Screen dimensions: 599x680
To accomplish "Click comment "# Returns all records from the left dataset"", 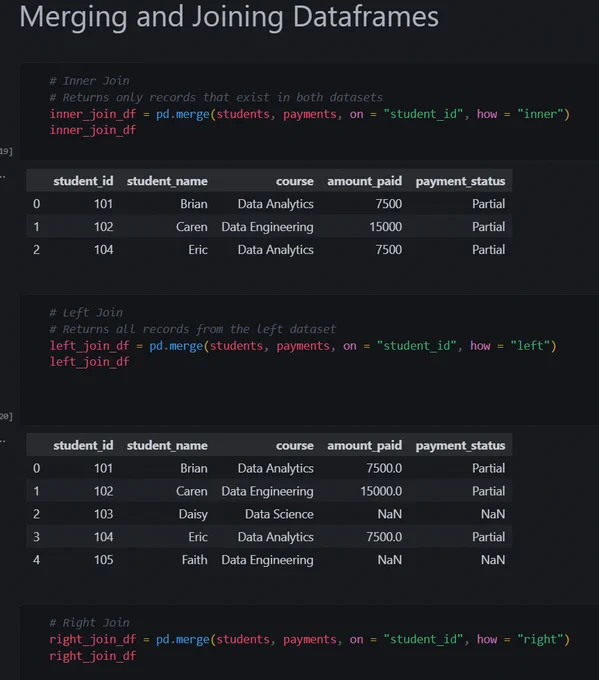I will click(193, 329).
